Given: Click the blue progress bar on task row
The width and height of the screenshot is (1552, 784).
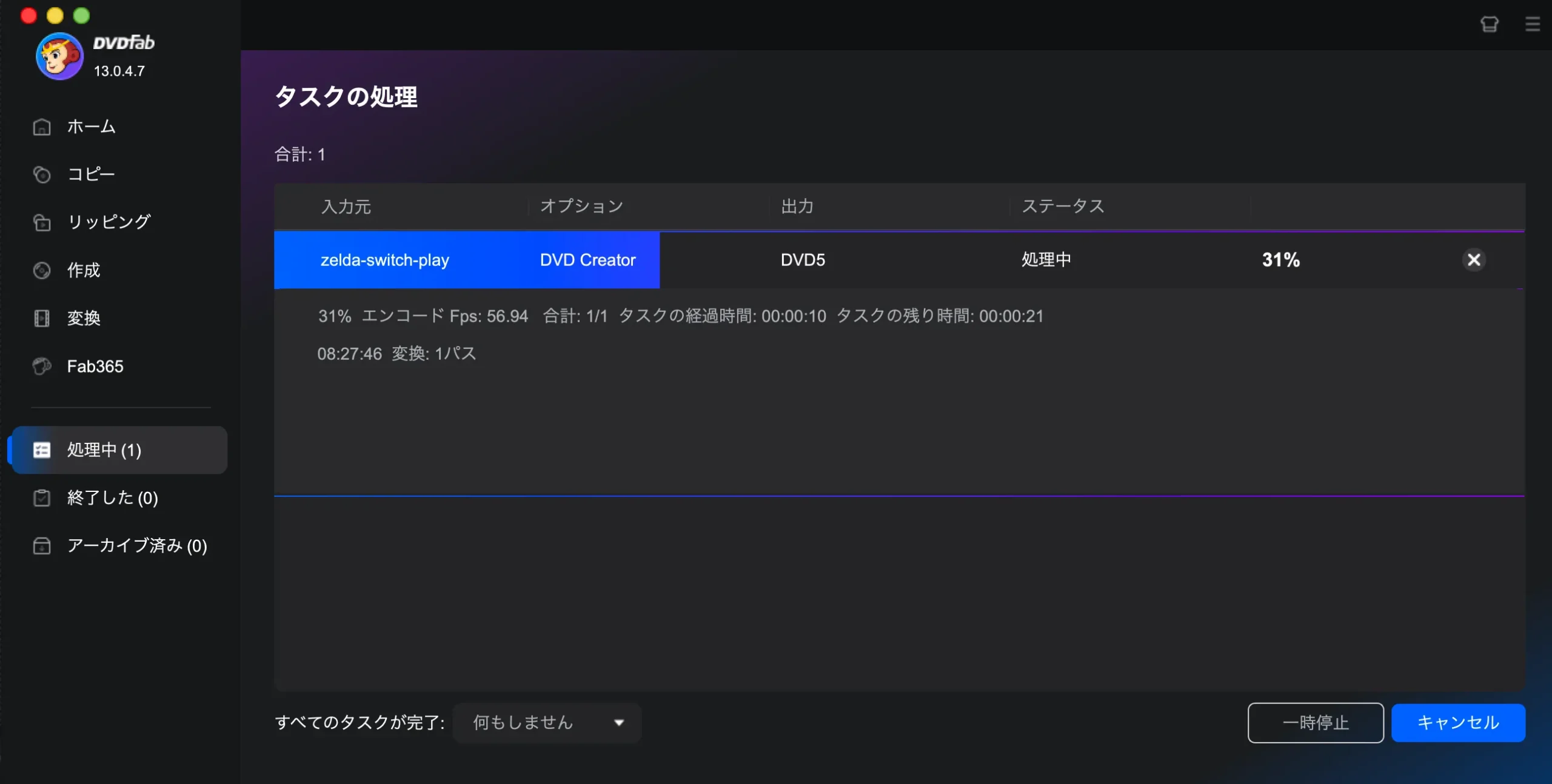Looking at the screenshot, I should (x=467, y=260).
